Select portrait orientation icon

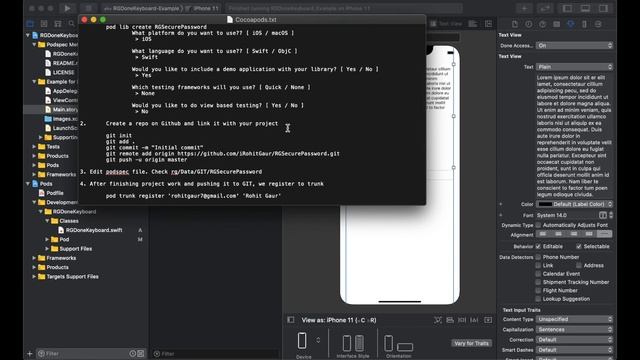coord(389,343)
